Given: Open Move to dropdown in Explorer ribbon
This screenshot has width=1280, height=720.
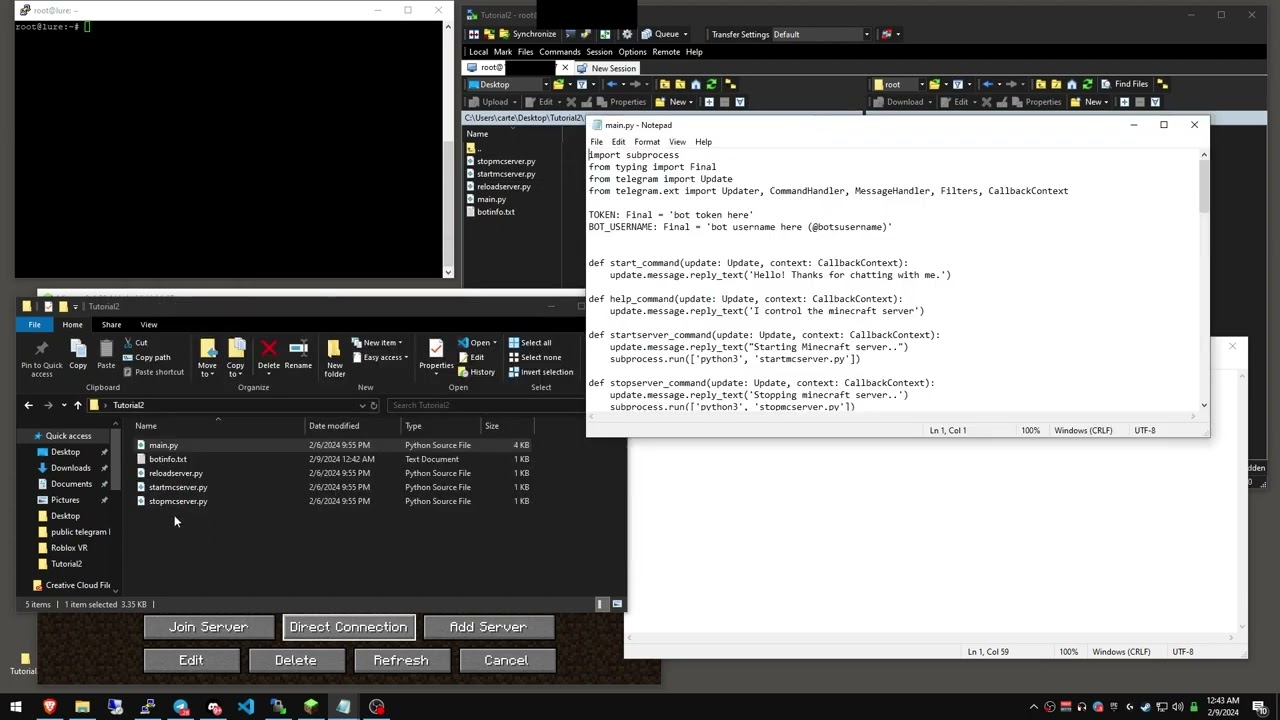Looking at the screenshot, I should tap(207, 358).
